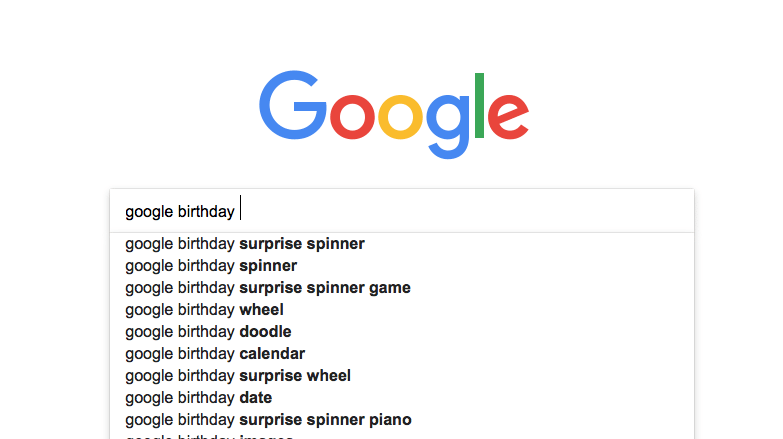Image resolution: width=783 pixels, height=439 pixels.
Task: Click the search input containing 'google birthday'
Action: (x=402, y=211)
